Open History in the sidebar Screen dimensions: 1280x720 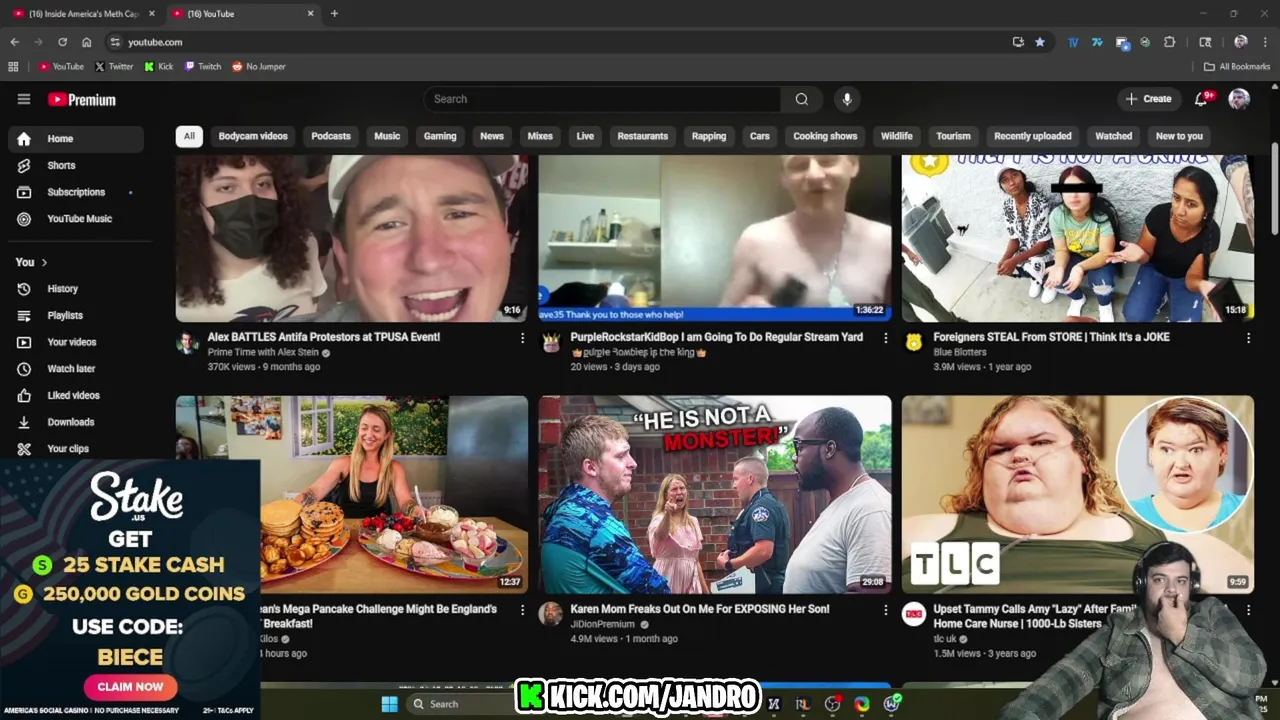point(76,289)
